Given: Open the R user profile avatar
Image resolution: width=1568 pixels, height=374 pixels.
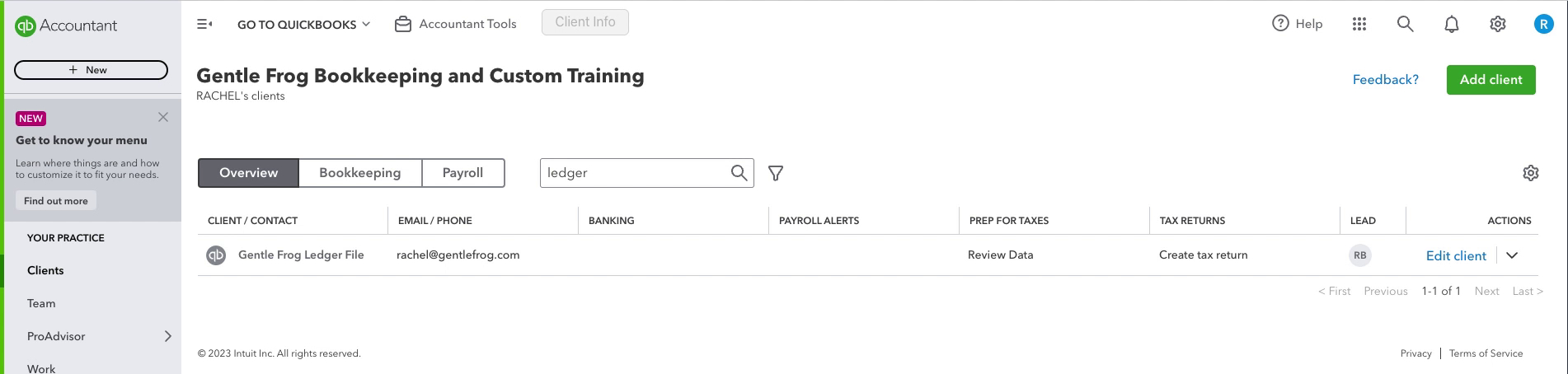Looking at the screenshot, I should 1543,24.
